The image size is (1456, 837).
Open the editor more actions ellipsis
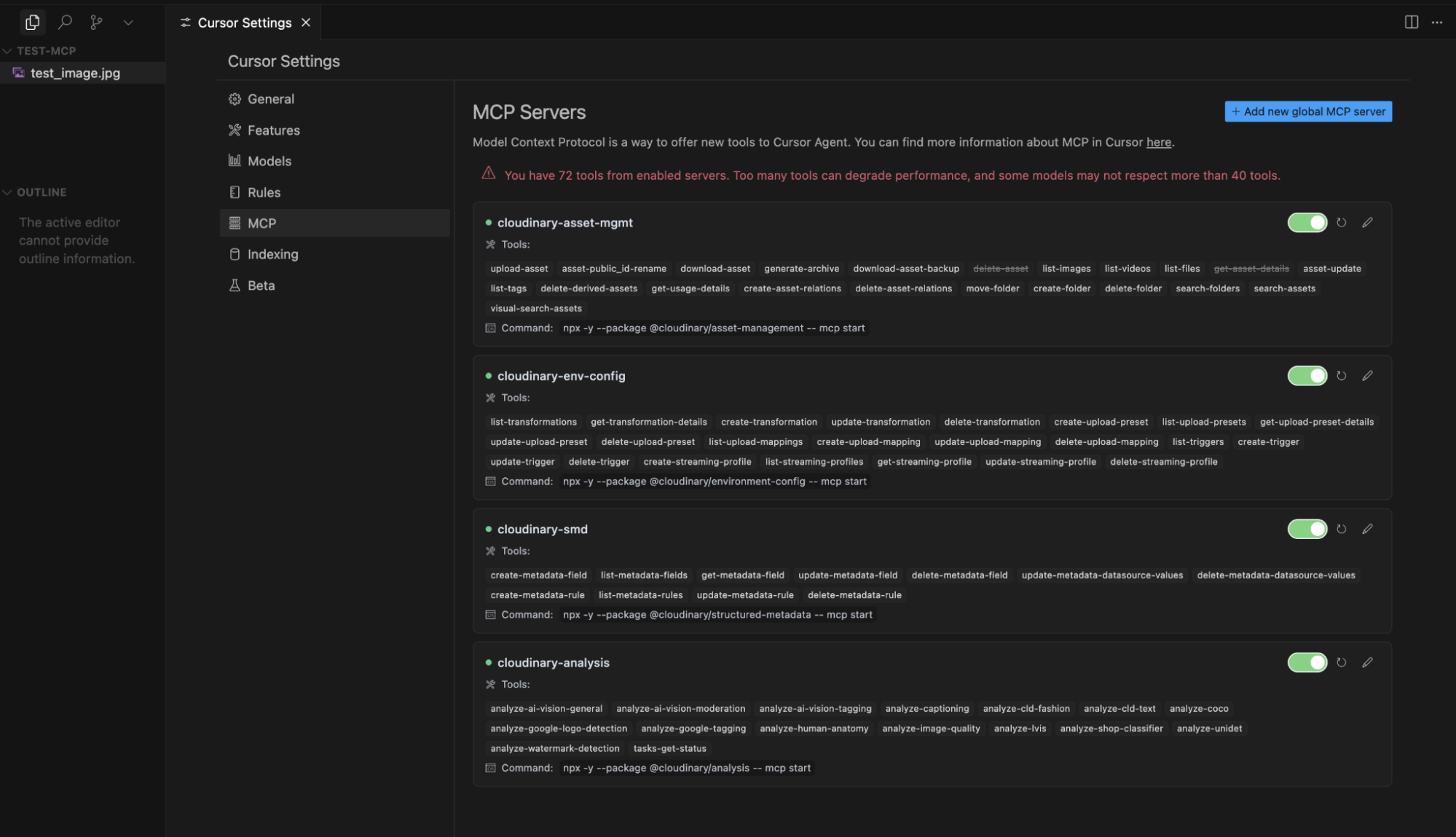click(x=1436, y=22)
